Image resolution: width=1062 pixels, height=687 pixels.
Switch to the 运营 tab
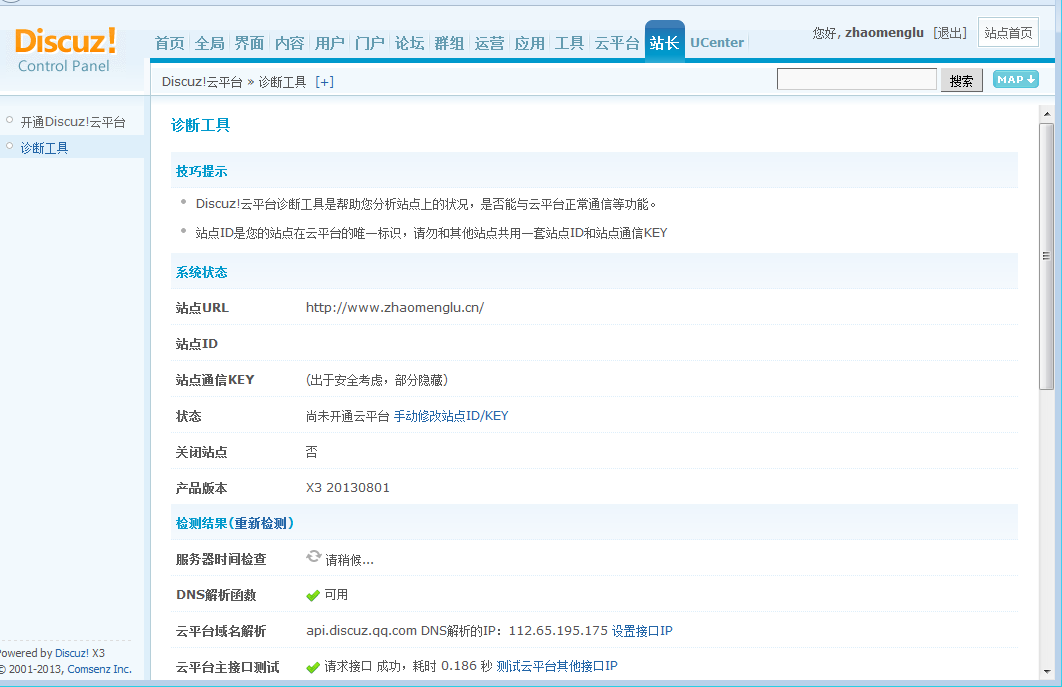click(489, 43)
